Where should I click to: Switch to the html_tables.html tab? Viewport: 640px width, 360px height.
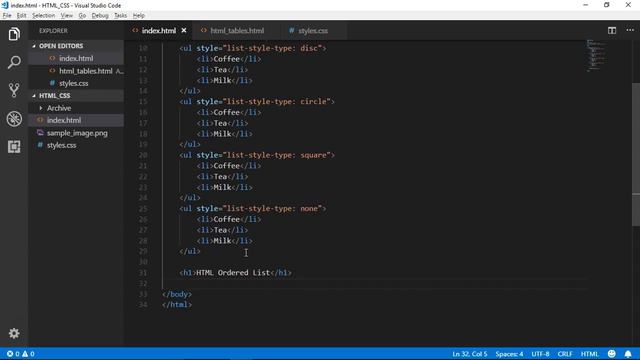(x=237, y=31)
